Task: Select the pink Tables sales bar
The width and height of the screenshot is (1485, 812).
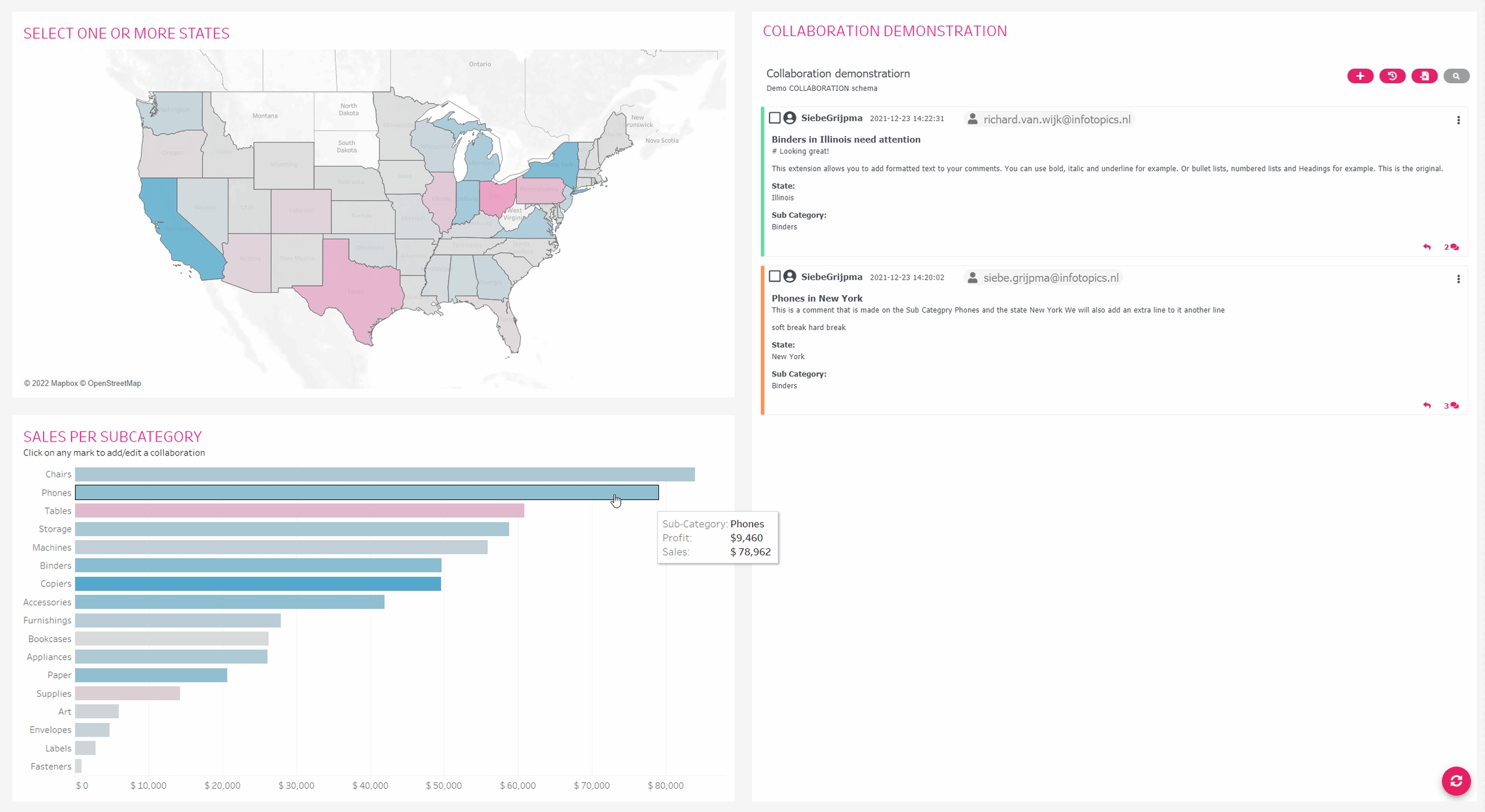Action: point(299,510)
